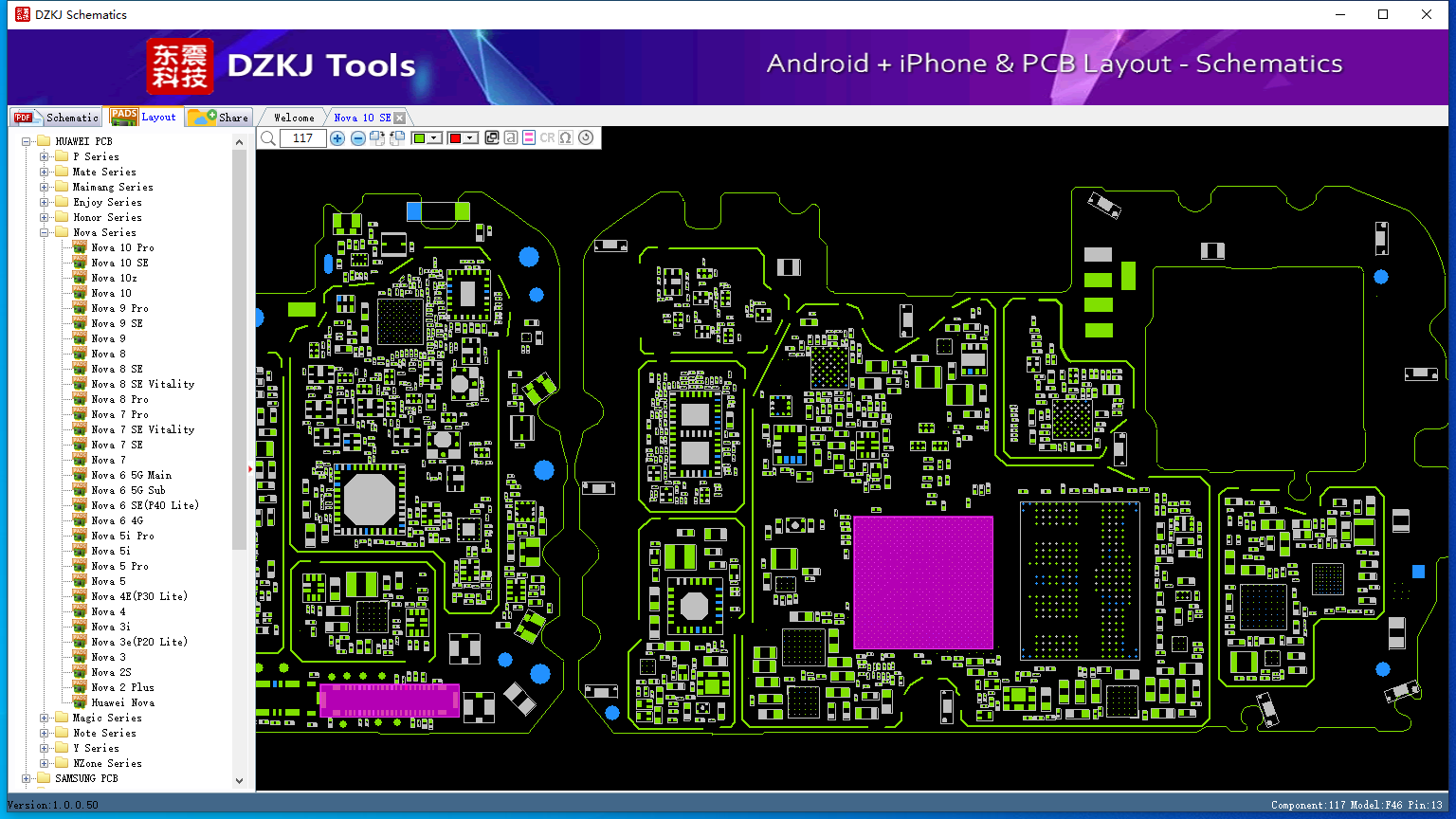Close the Nova 10 SE document tab
The image size is (1456, 819).
pyautogui.click(x=400, y=118)
